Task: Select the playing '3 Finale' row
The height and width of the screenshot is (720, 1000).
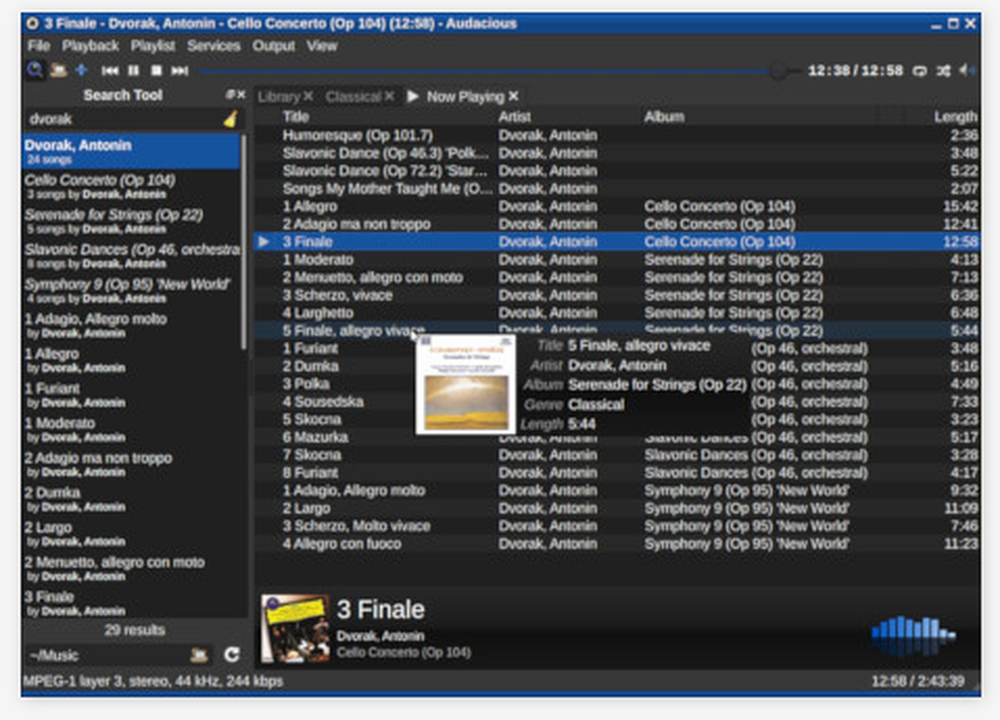Action: (x=617, y=242)
